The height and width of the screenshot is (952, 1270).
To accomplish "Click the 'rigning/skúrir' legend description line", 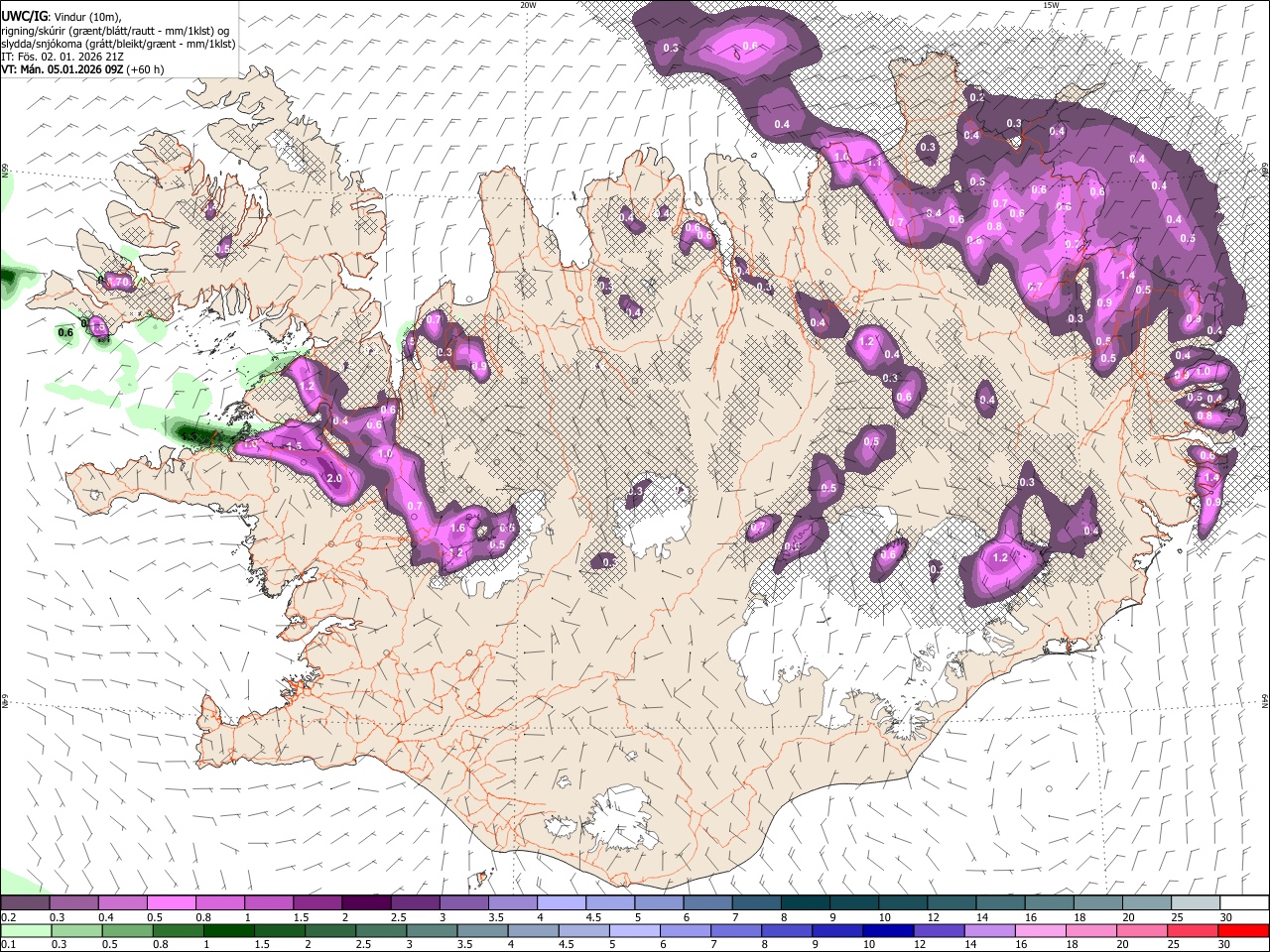I will [116, 31].
